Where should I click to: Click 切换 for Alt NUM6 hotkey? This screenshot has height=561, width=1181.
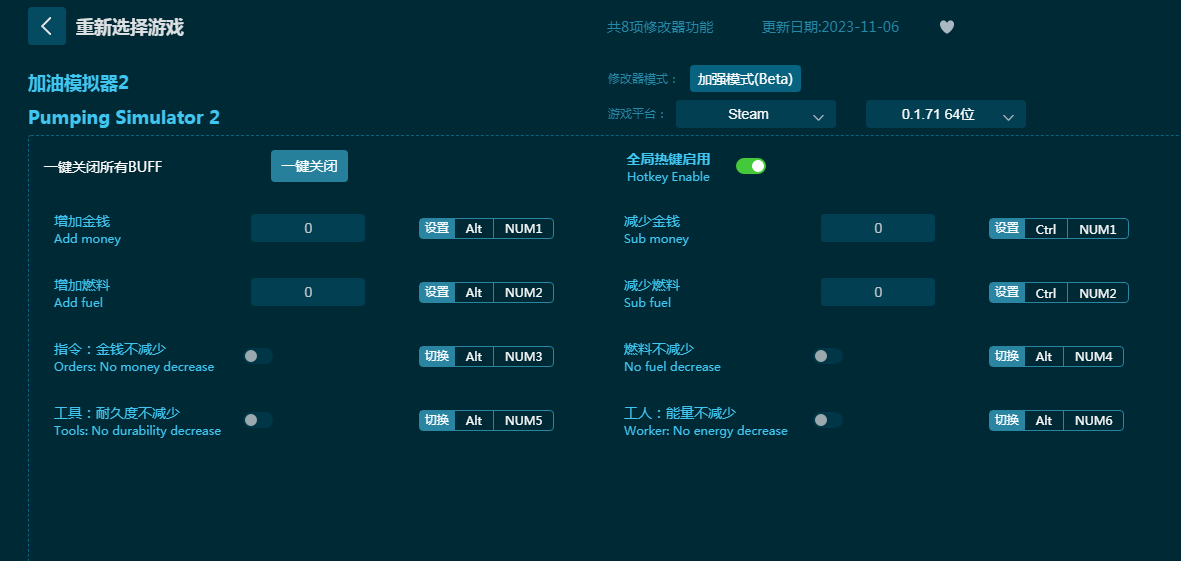coord(1007,421)
